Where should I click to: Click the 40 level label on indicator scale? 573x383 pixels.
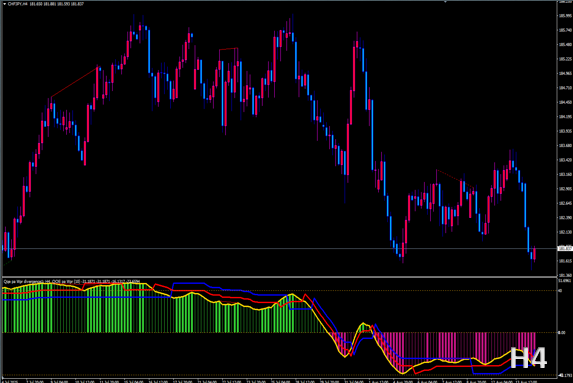point(560,291)
